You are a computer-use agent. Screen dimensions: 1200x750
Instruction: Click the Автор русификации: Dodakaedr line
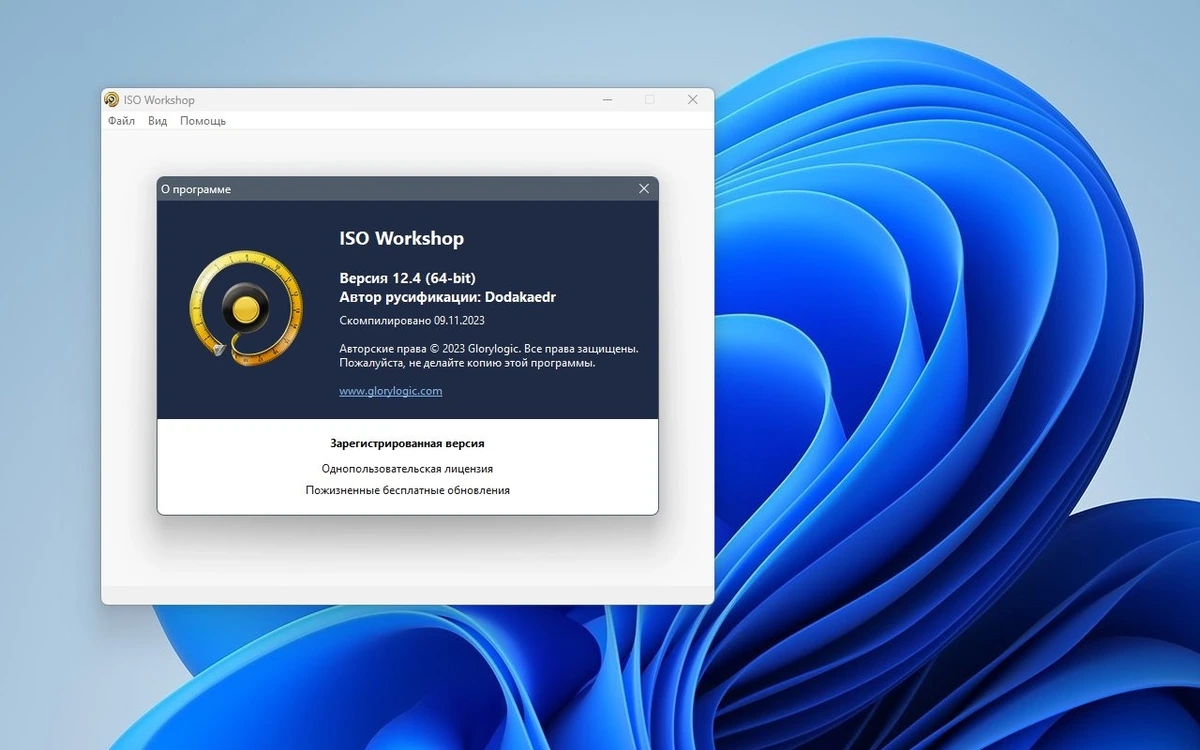(x=448, y=297)
